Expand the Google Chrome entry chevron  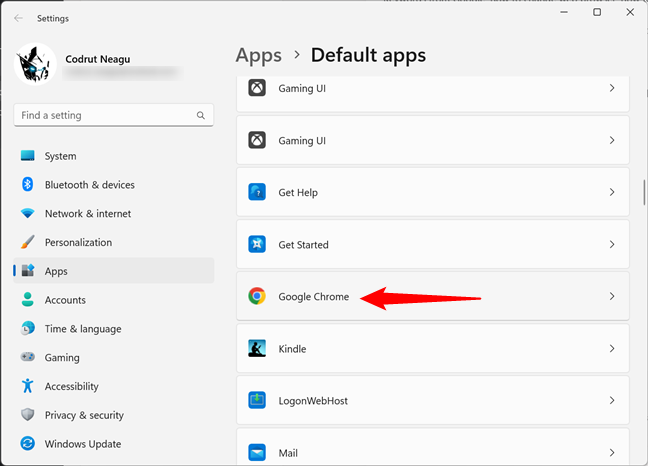(611, 297)
